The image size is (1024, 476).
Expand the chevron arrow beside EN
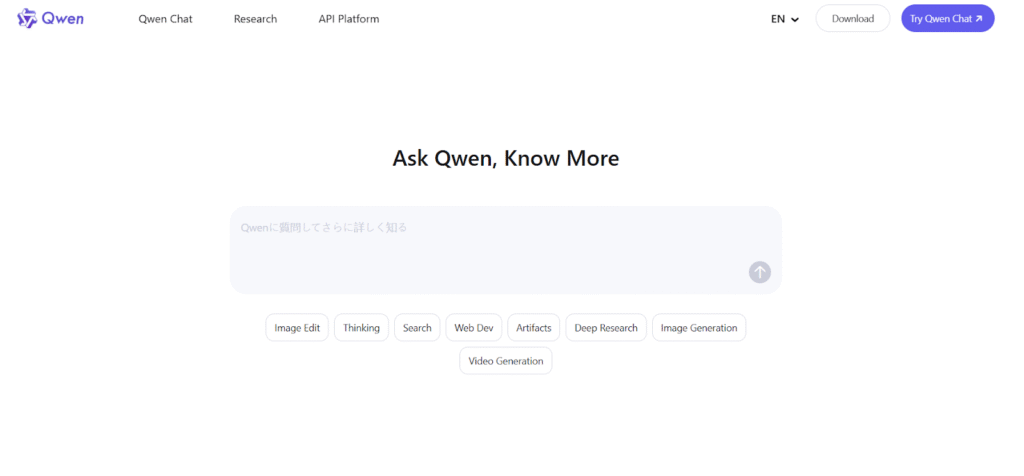point(795,20)
